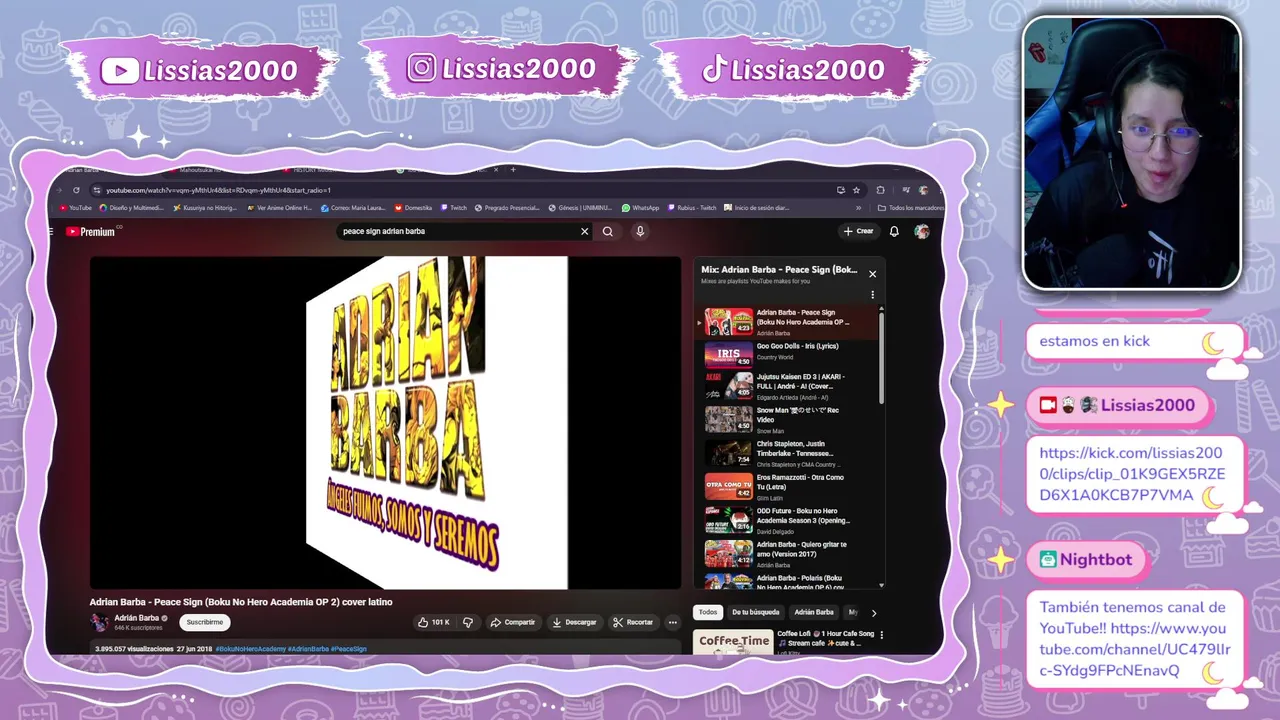
Task: Run search with the magnifier button
Action: (607, 231)
